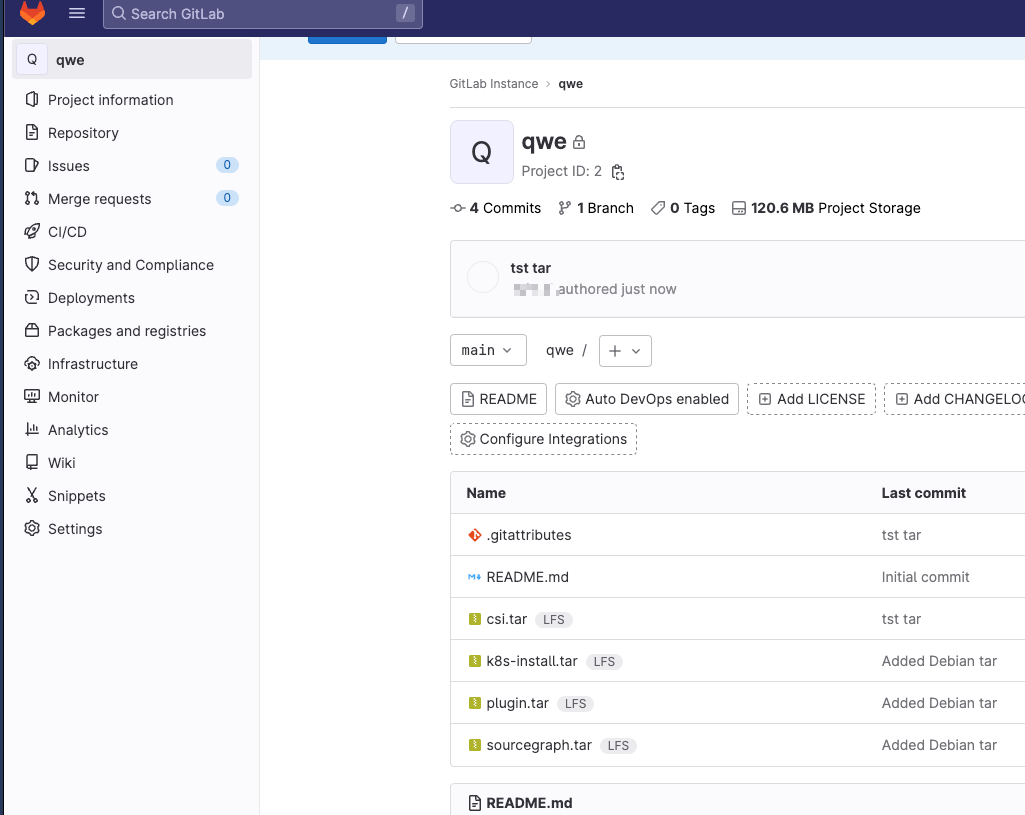The image size is (1025, 815).
Task: Open the qwe project sidebar header
Action: (132, 59)
